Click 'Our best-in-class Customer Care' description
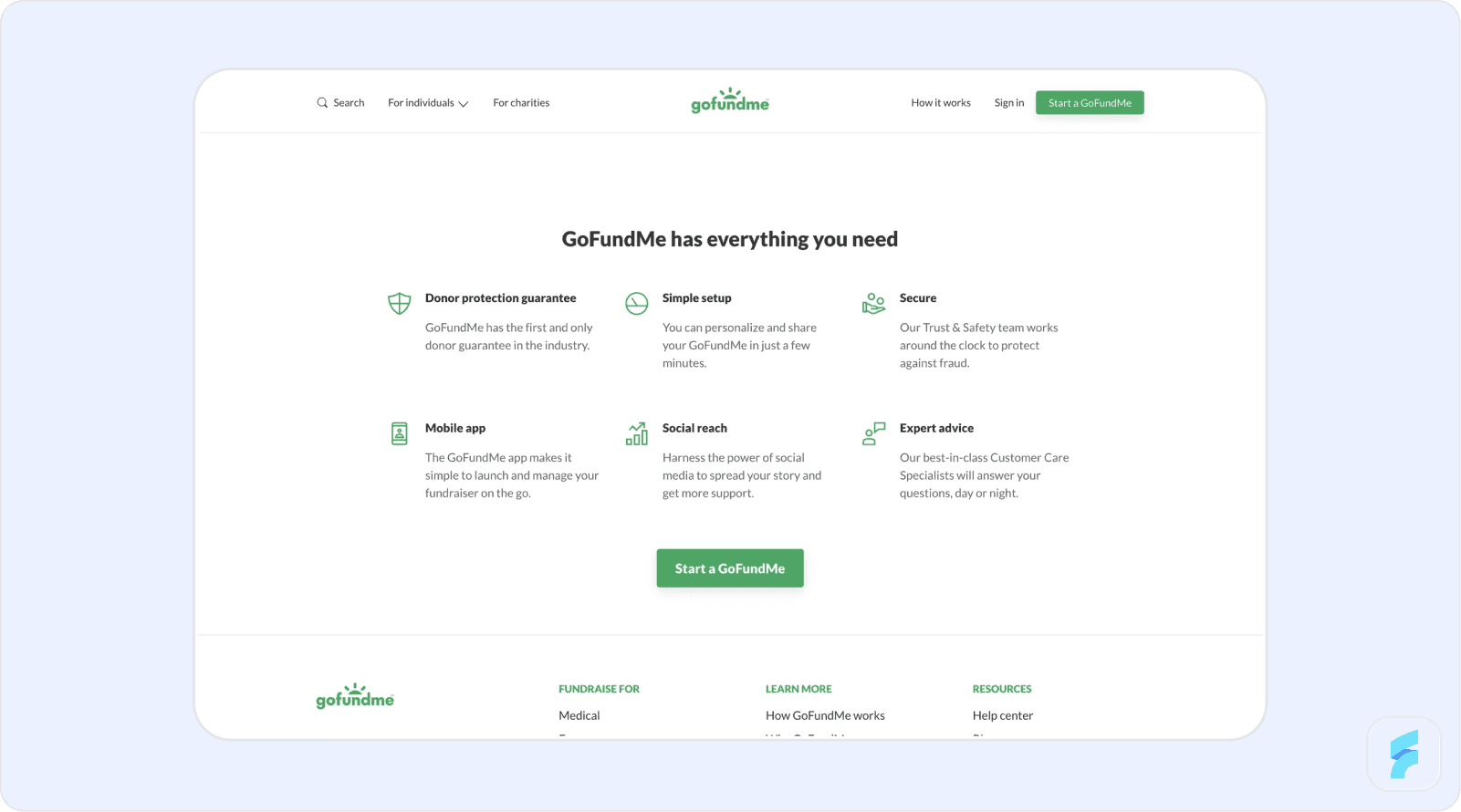 coord(984,475)
